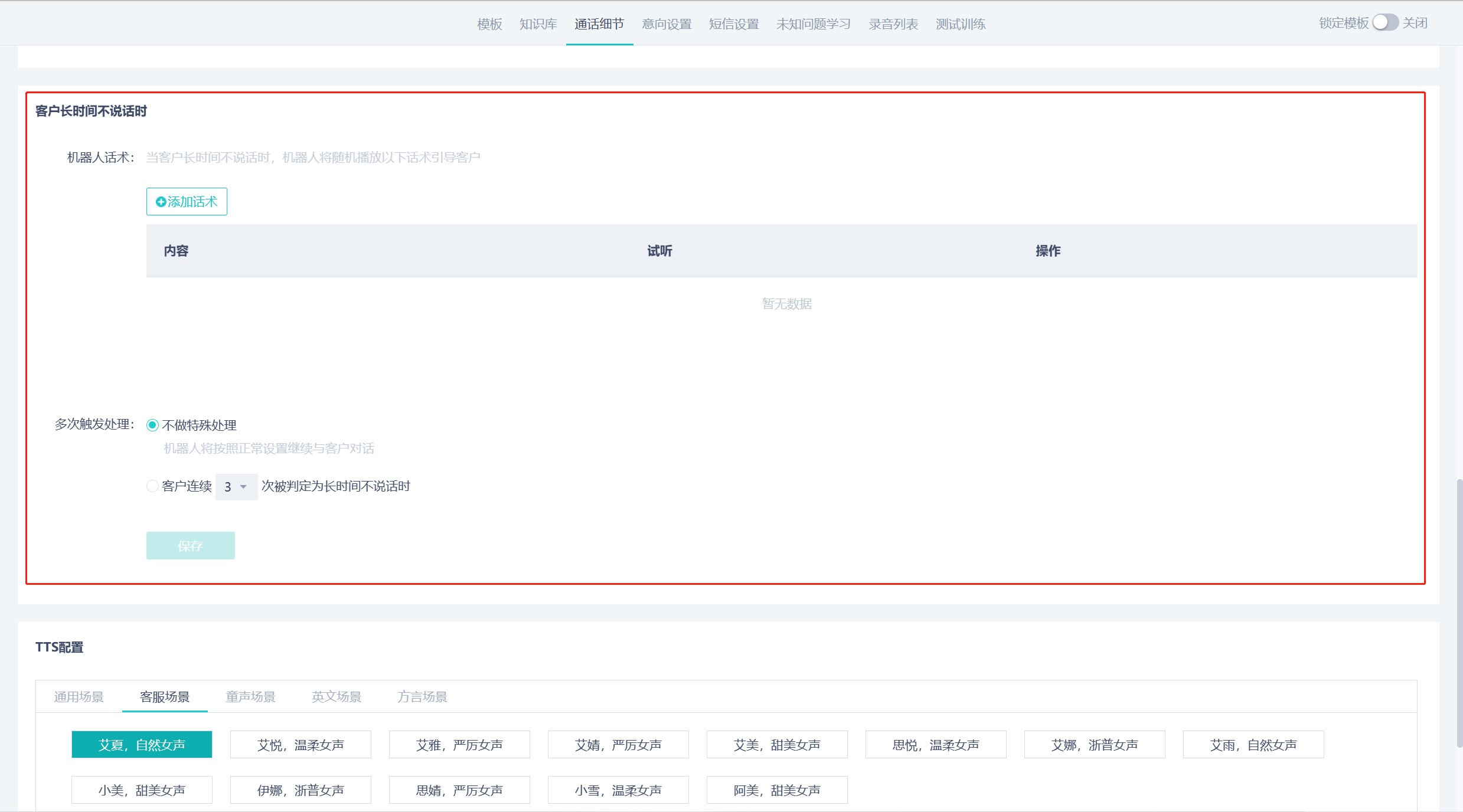Screen dimensions: 1463x812
Task: Switch to the 知识库 tab
Action: pos(538,24)
